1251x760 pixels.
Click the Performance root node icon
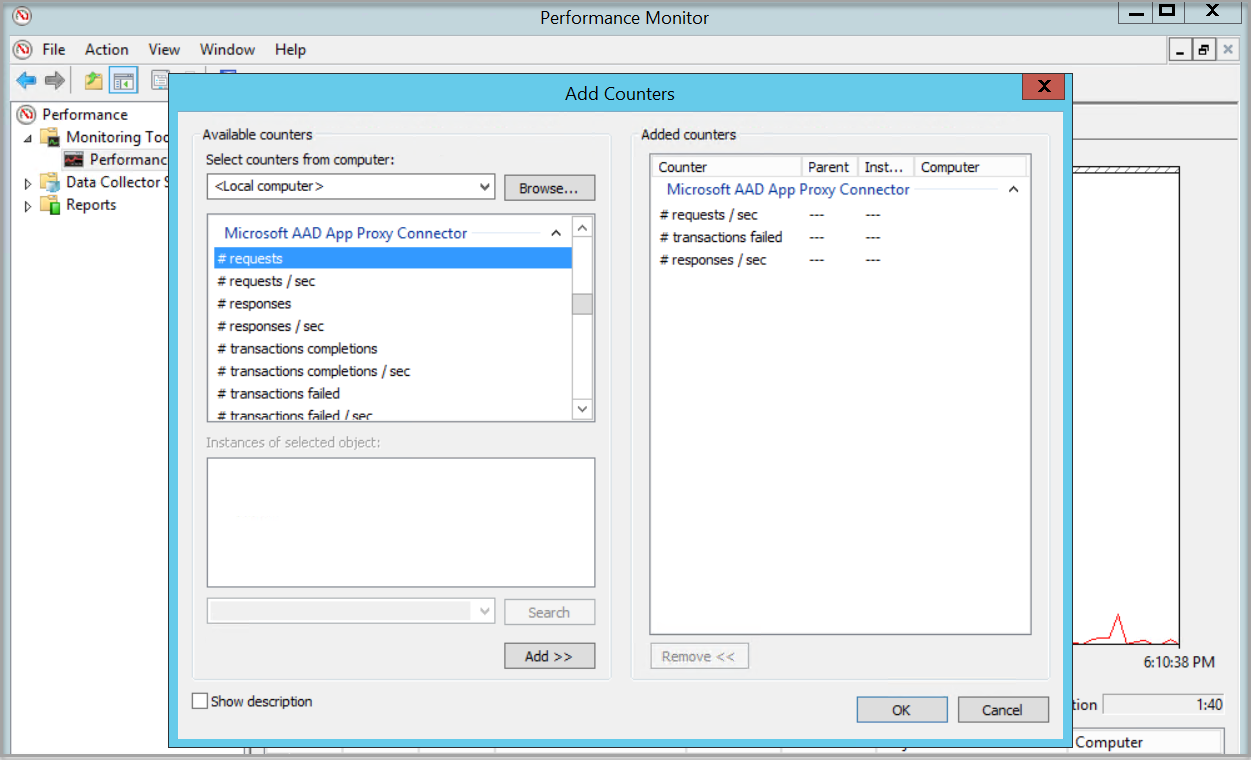coord(27,114)
